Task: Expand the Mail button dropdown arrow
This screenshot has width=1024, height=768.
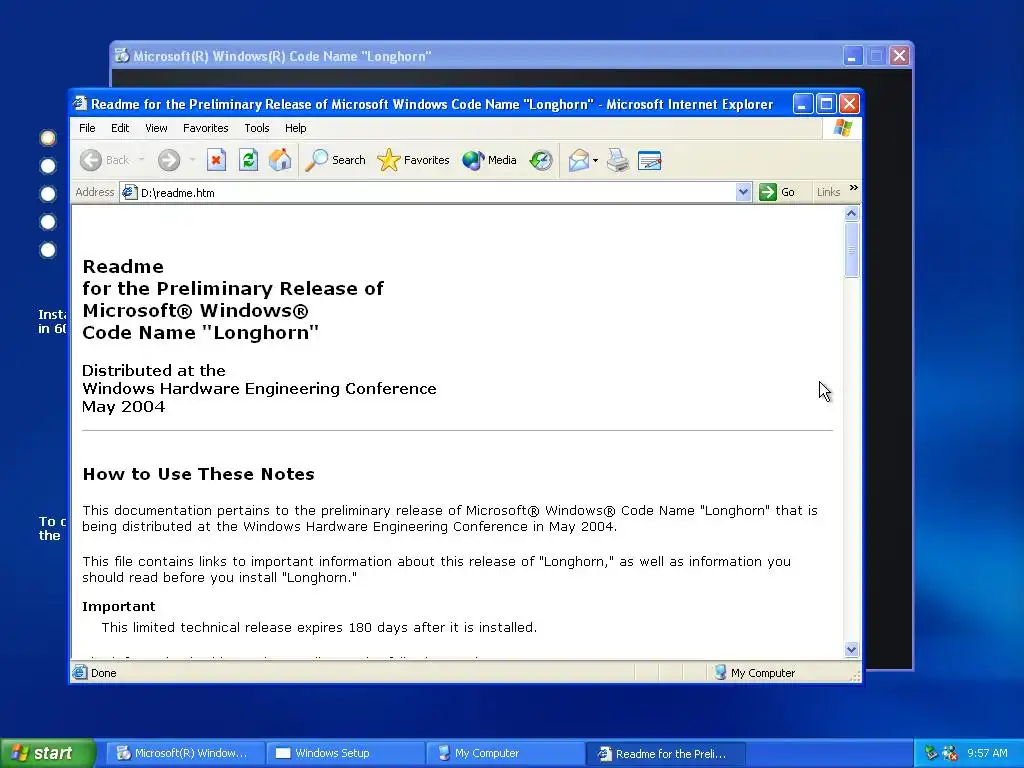Action: click(x=596, y=160)
